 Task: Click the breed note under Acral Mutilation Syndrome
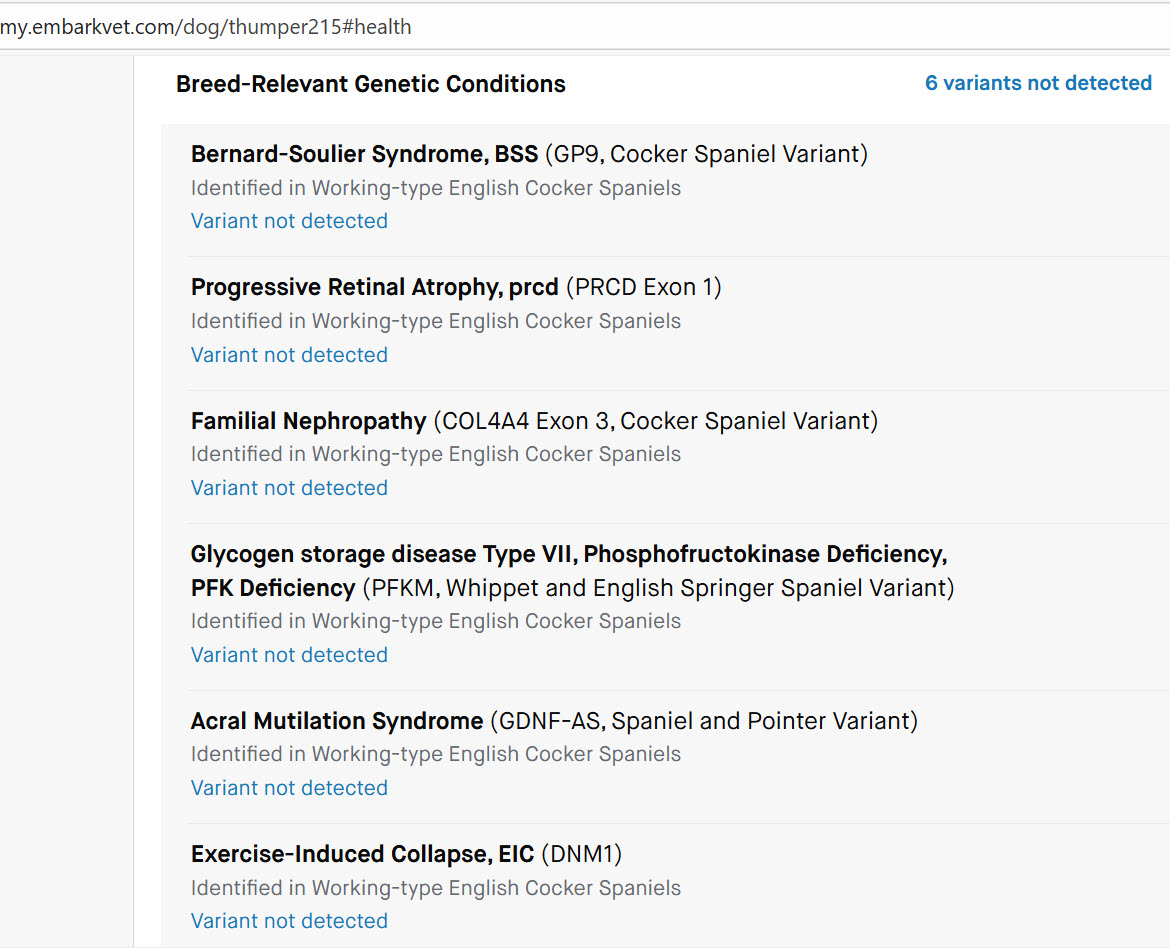point(435,754)
